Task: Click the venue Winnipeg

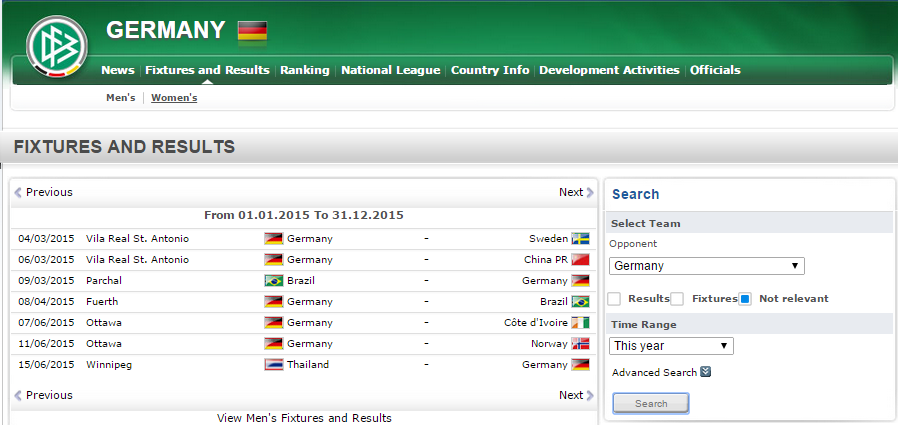Action: click(x=109, y=364)
